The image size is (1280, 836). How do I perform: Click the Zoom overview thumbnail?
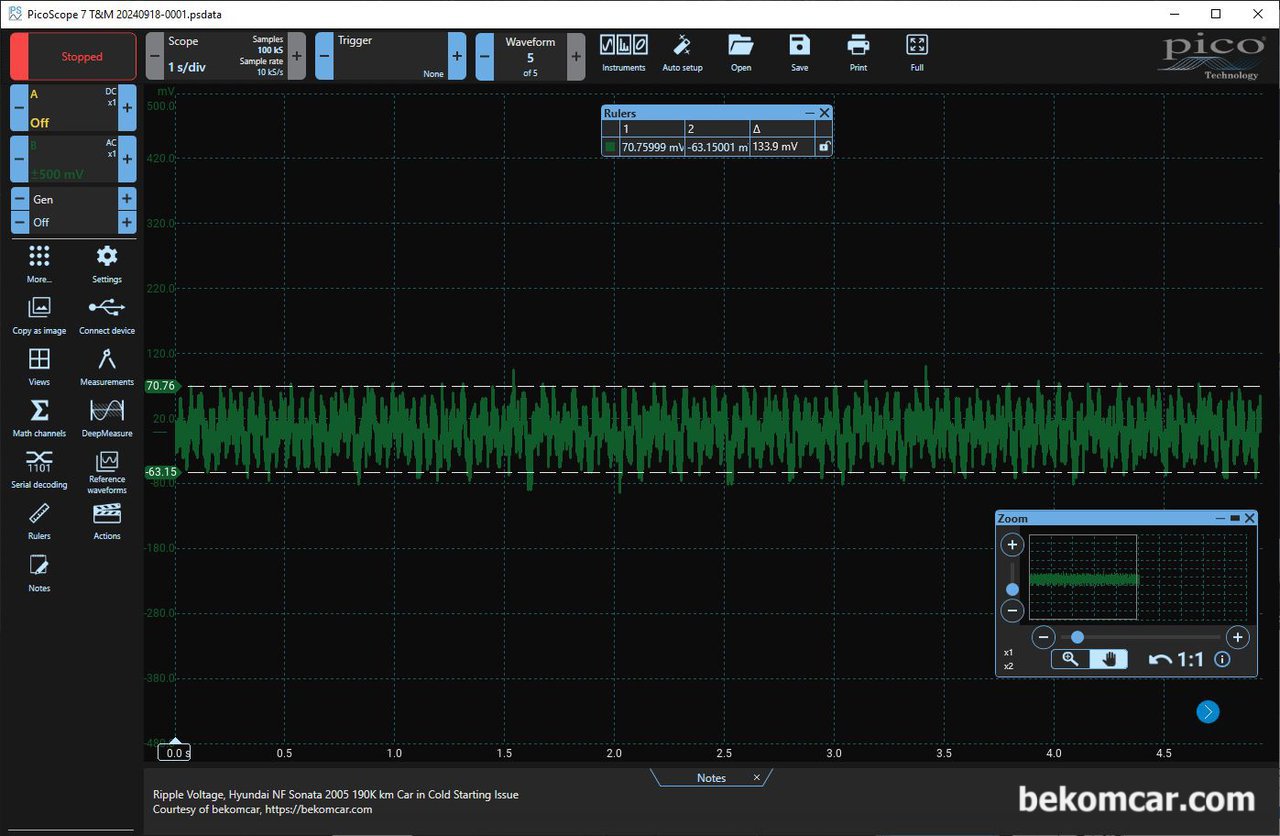tap(1139, 577)
